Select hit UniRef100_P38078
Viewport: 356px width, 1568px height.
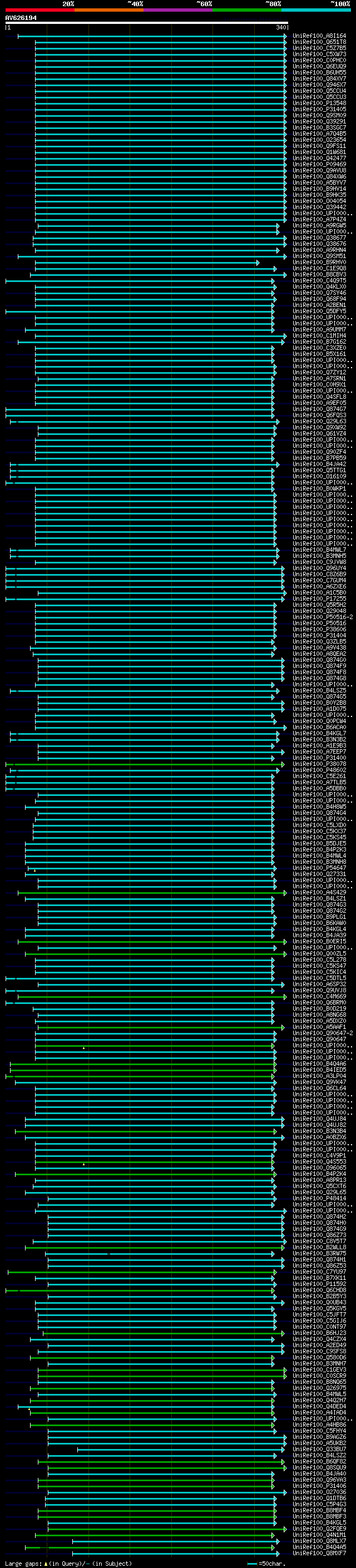pos(319,764)
